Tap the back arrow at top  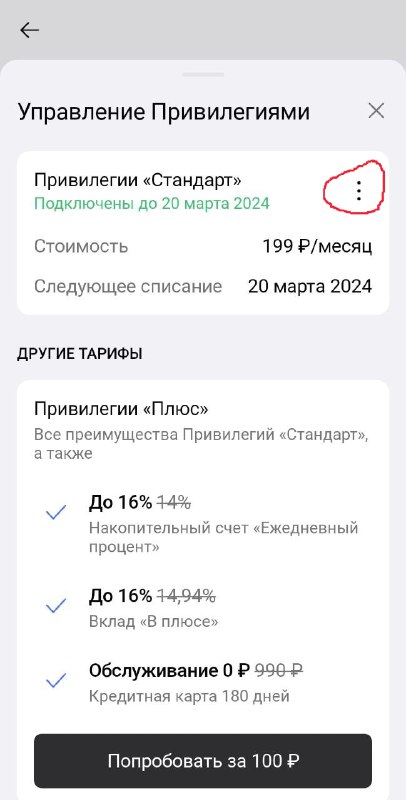[x=29, y=31]
